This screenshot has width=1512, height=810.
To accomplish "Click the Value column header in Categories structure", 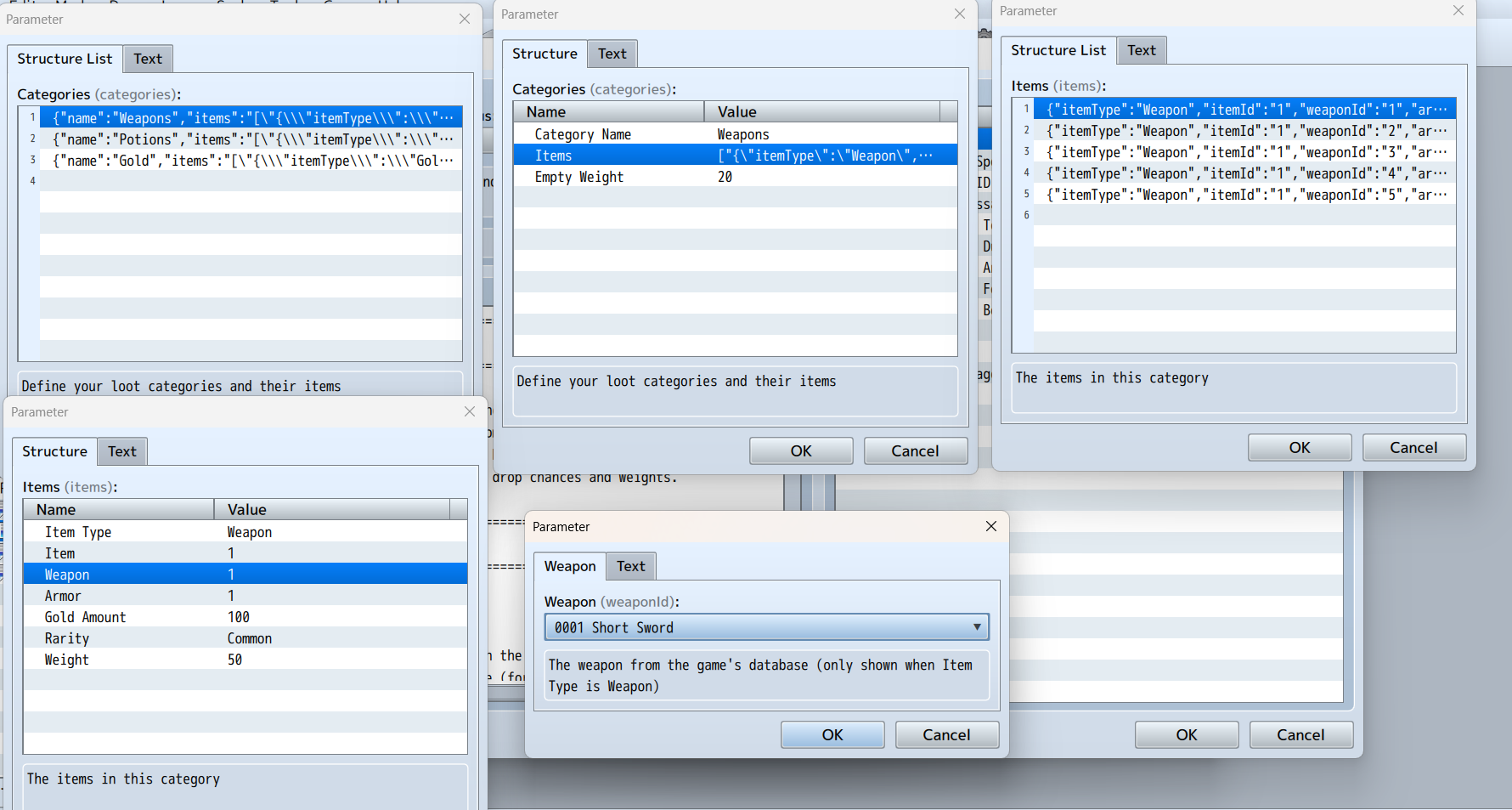I will pyautogui.click(x=822, y=112).
